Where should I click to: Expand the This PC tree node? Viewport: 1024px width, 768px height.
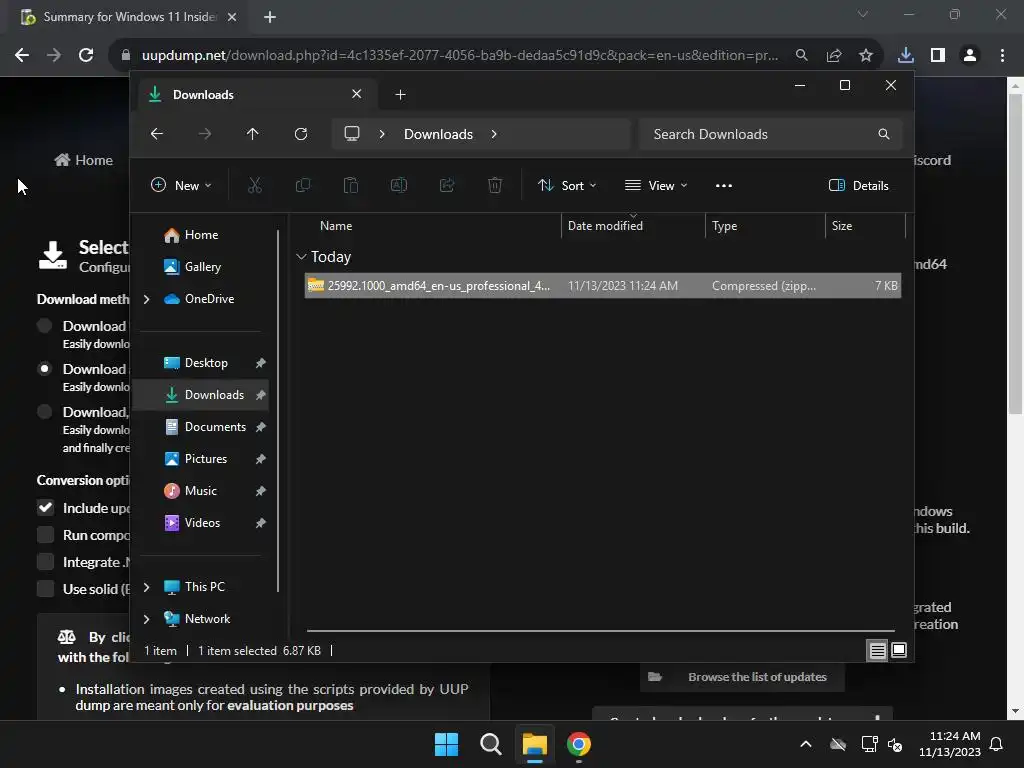point(146,587)
